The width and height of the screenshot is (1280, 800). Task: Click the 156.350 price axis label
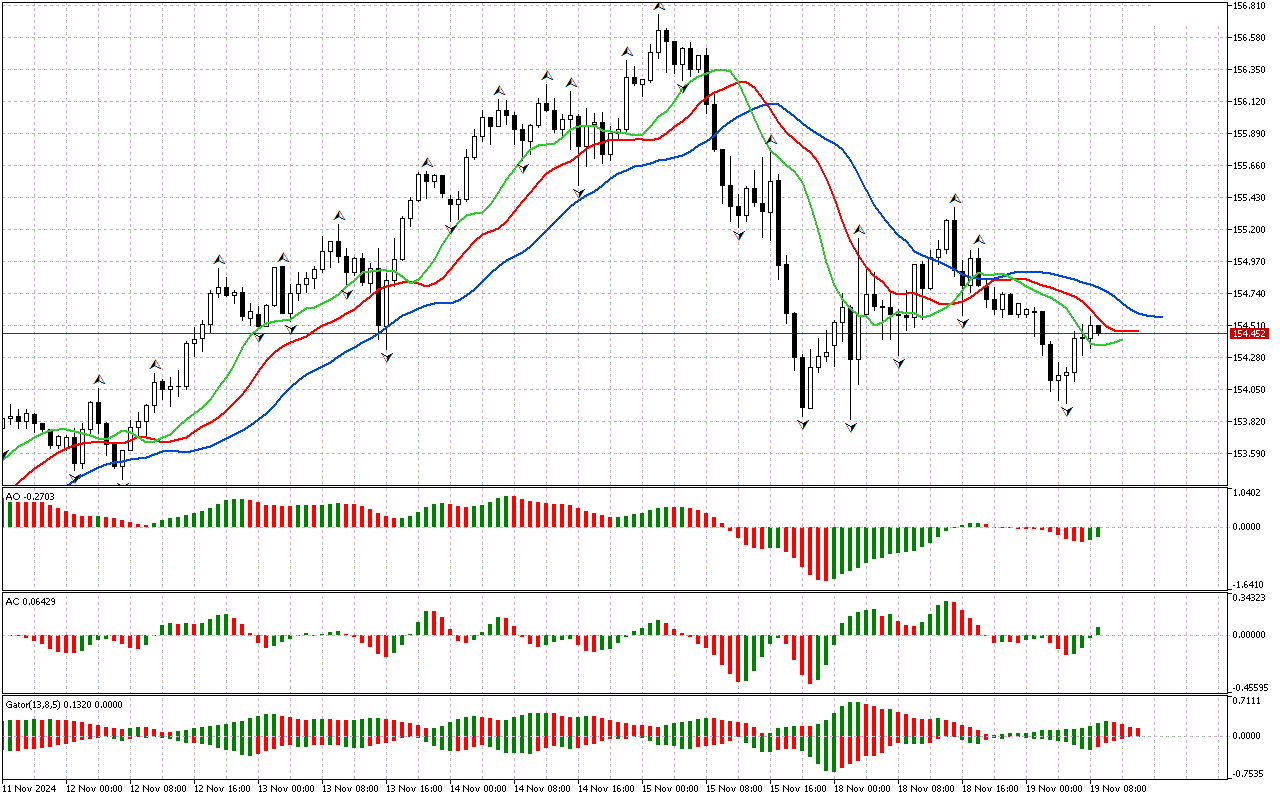coord(1251,70)
